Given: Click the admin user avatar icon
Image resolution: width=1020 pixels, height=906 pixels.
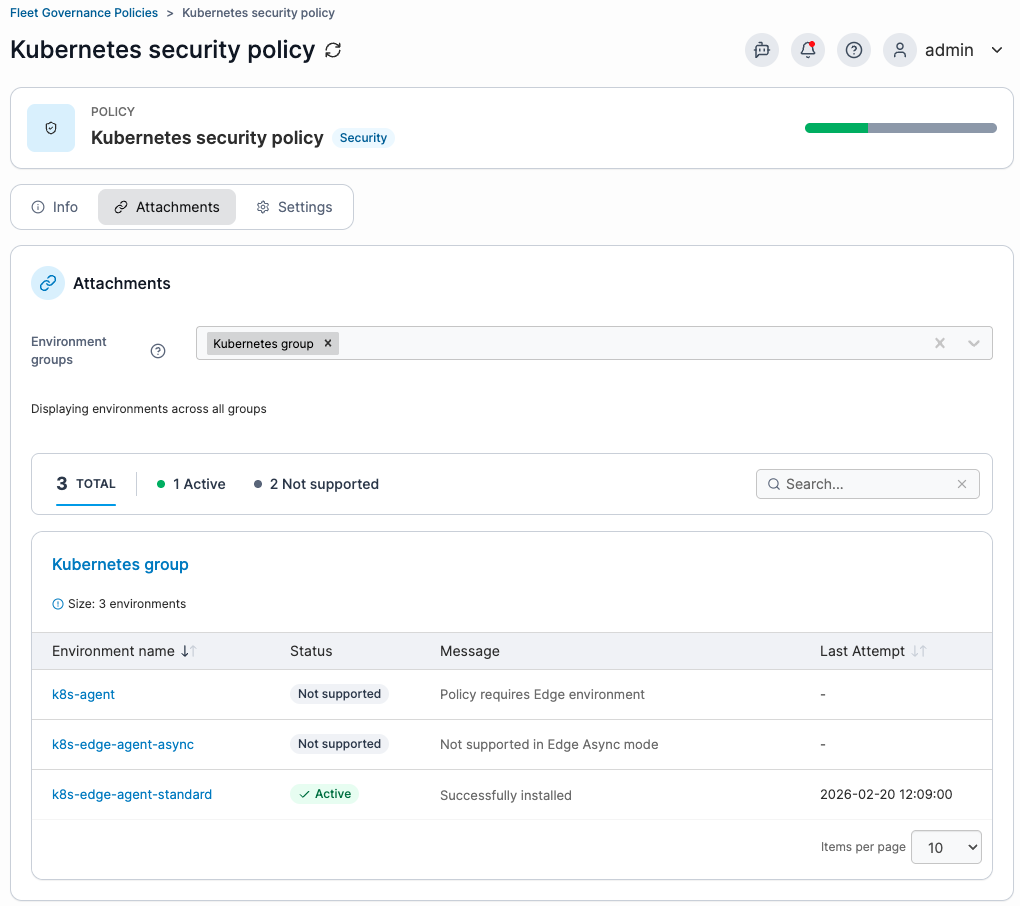Looking at the screenshot, I should (900, 50).
